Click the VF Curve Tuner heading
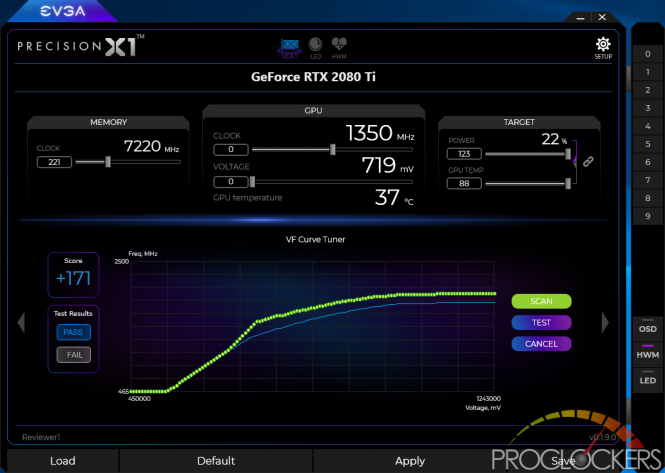This screenshot has height=473, width=665. (316, 239)
